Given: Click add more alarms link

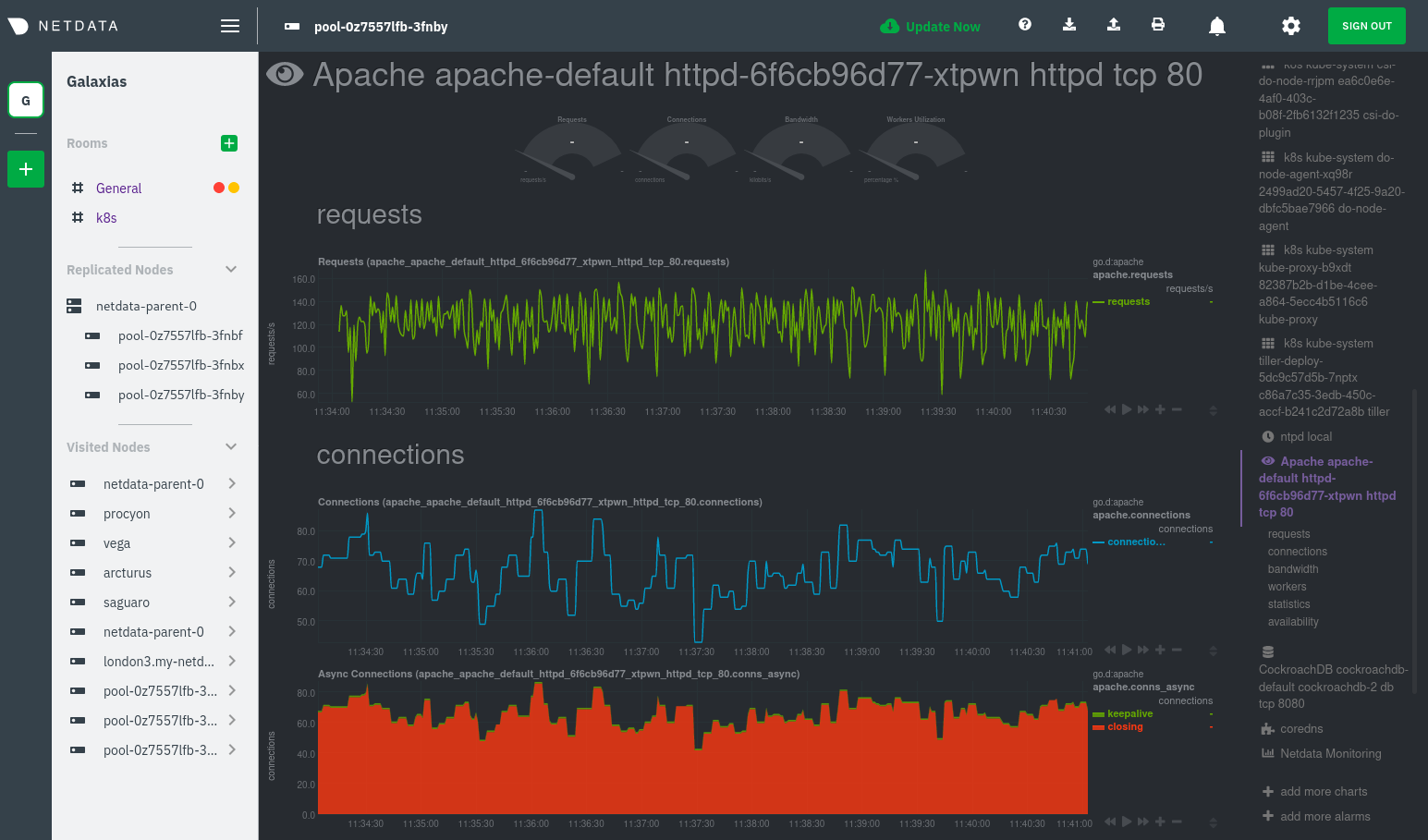Looking at the screenshot, I should [1316, 816].
